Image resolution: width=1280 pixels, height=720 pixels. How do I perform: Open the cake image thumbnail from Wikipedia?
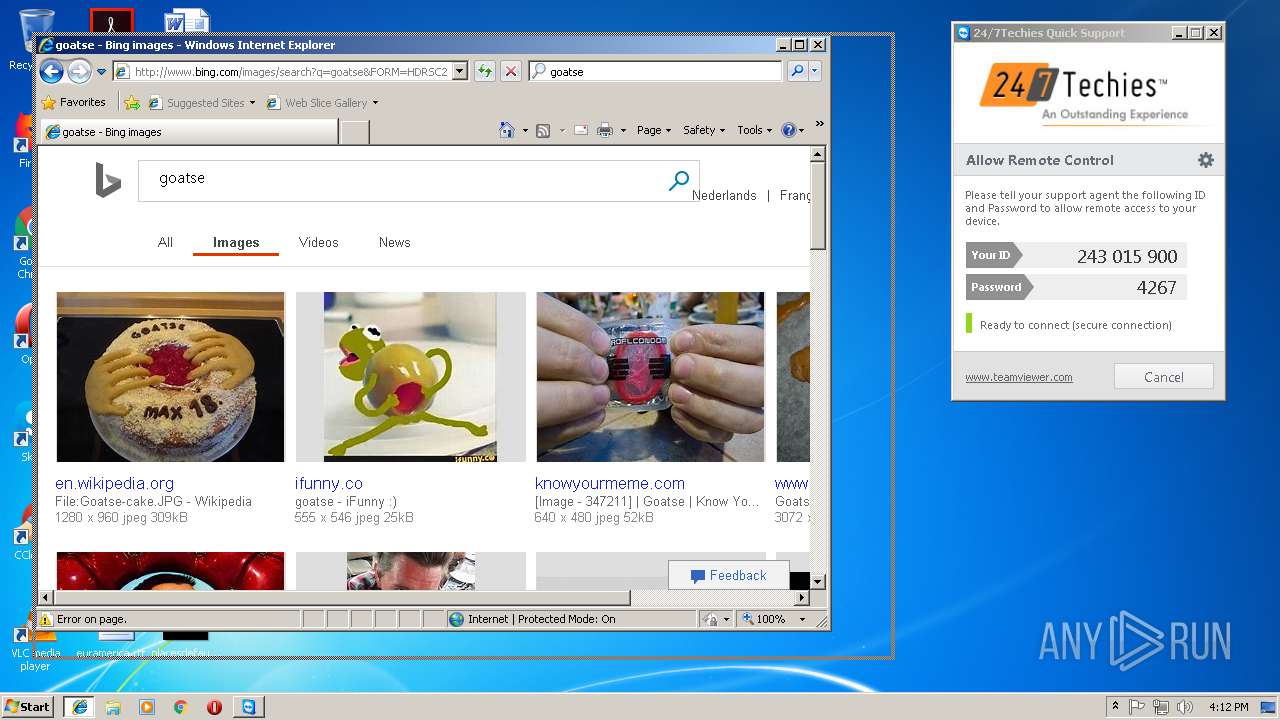pos(170,377)
